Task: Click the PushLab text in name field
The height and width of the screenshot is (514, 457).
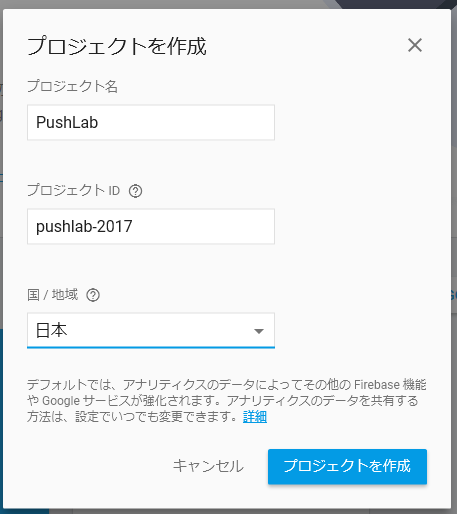Action: [x=67, y=122]
